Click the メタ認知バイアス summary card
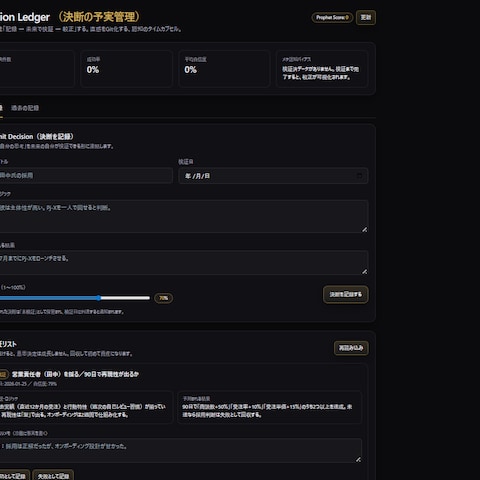This screenshot has height=480, width=480. (322, 69)
